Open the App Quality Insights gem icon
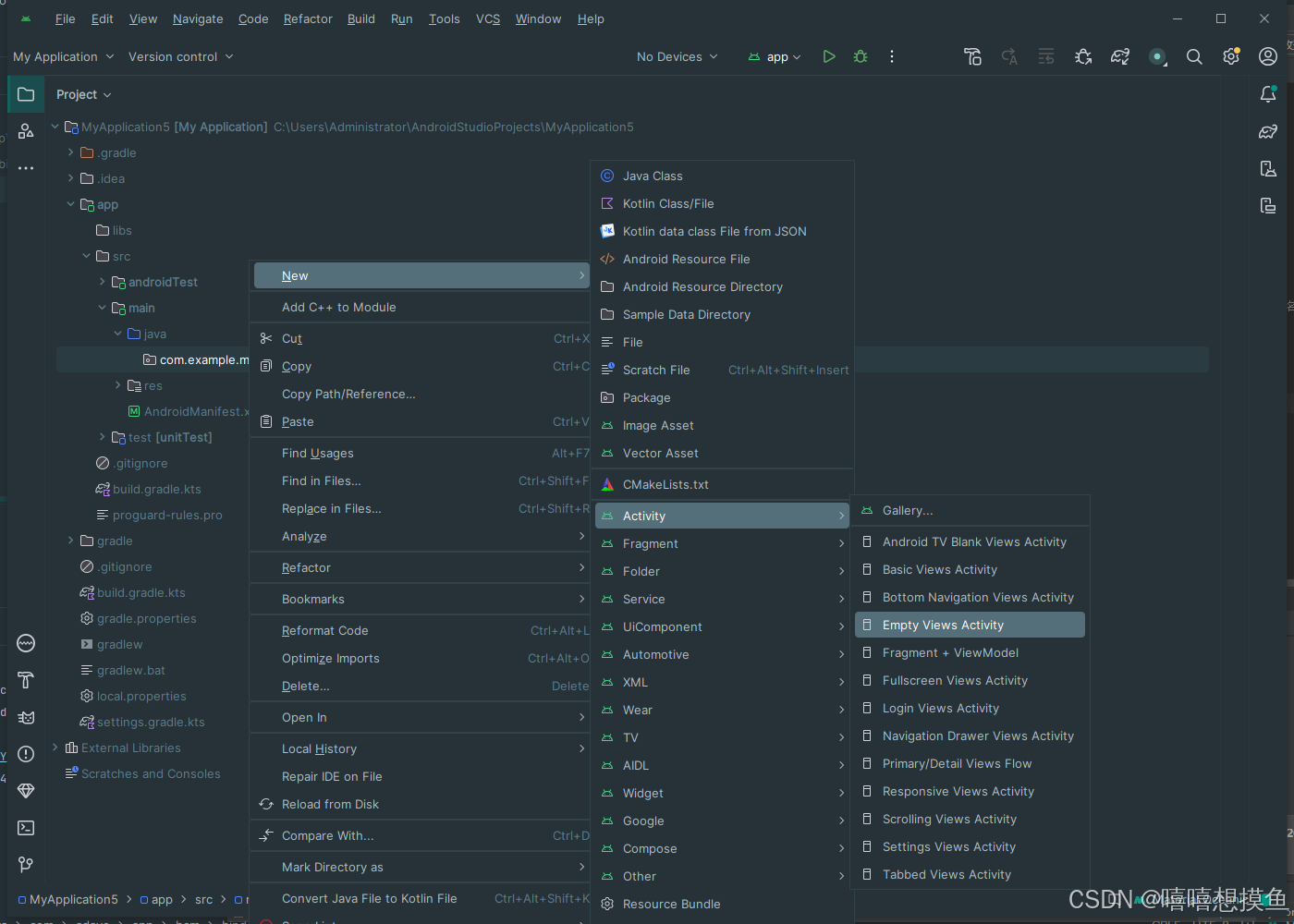The width and height of the screenshot is (1294, 924). click(x=26, y=791)
